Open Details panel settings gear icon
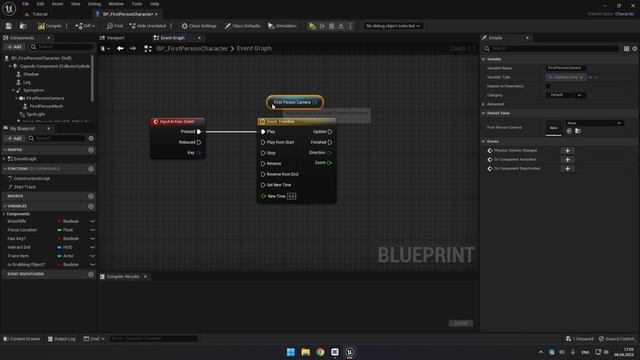 635,49
